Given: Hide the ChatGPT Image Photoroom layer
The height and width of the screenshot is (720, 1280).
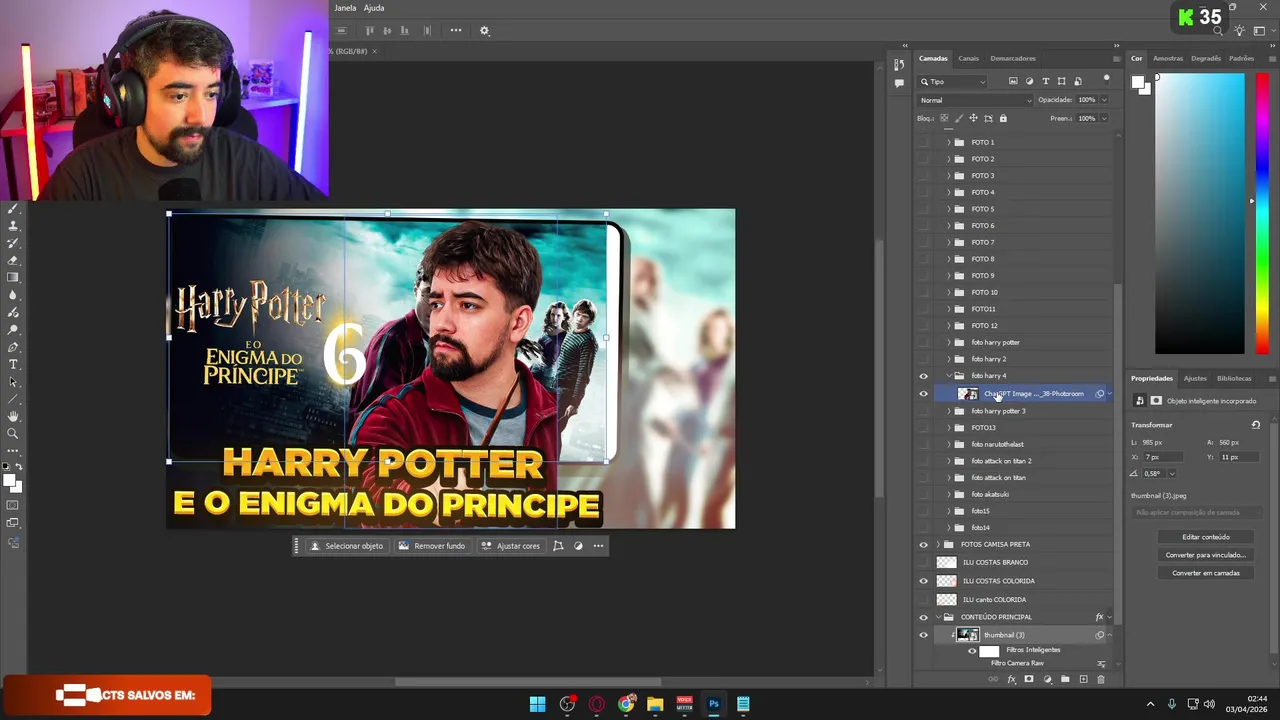Looking at the screenshot, I should (x=923, y=394).
